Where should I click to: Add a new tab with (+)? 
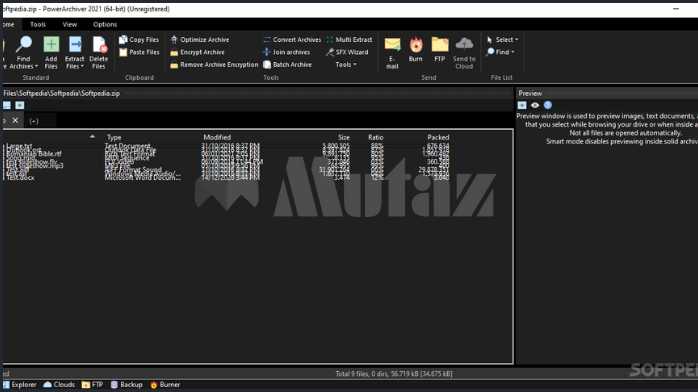(x=34, y=121)
